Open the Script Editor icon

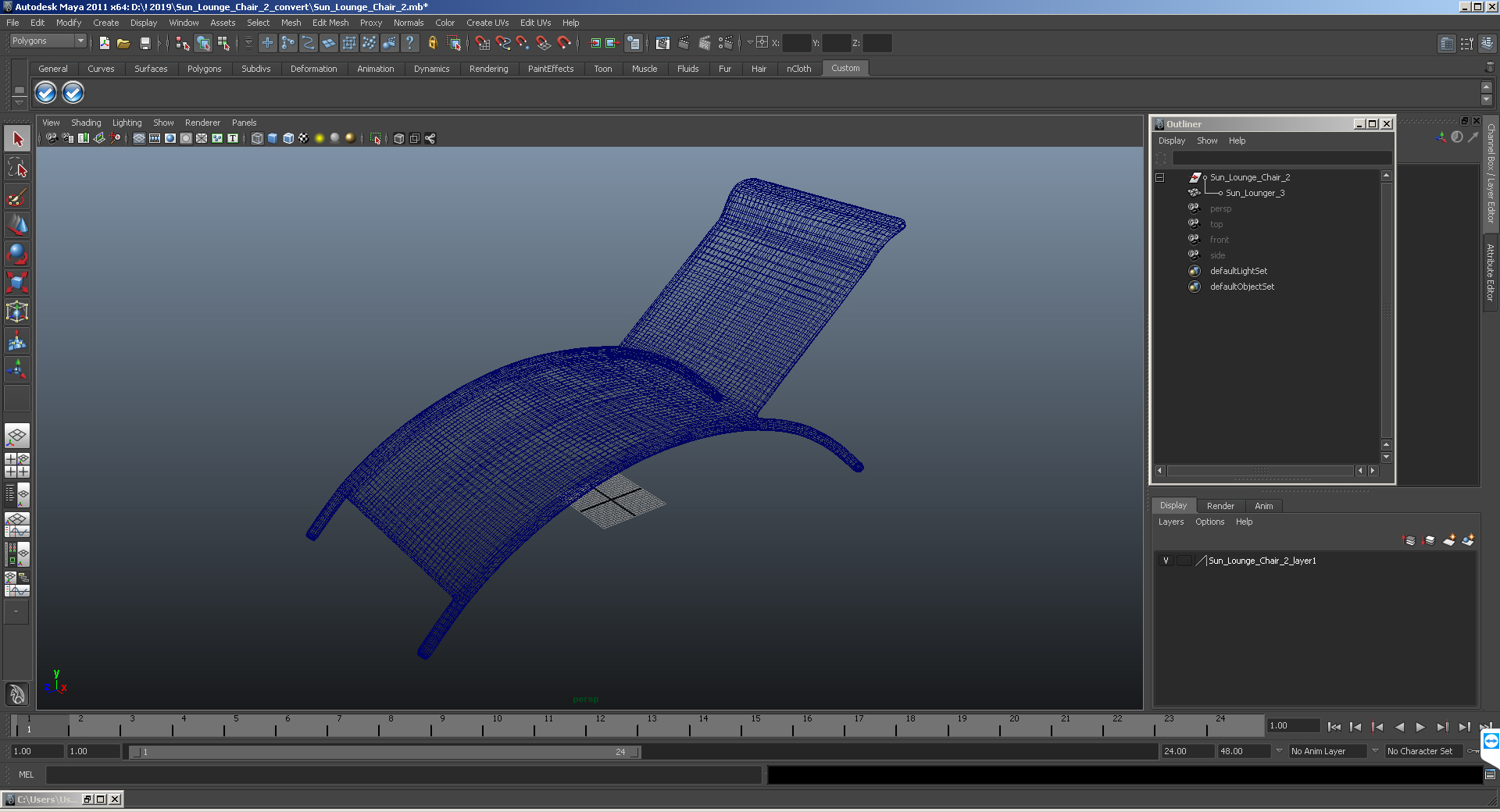point(1490,775)
